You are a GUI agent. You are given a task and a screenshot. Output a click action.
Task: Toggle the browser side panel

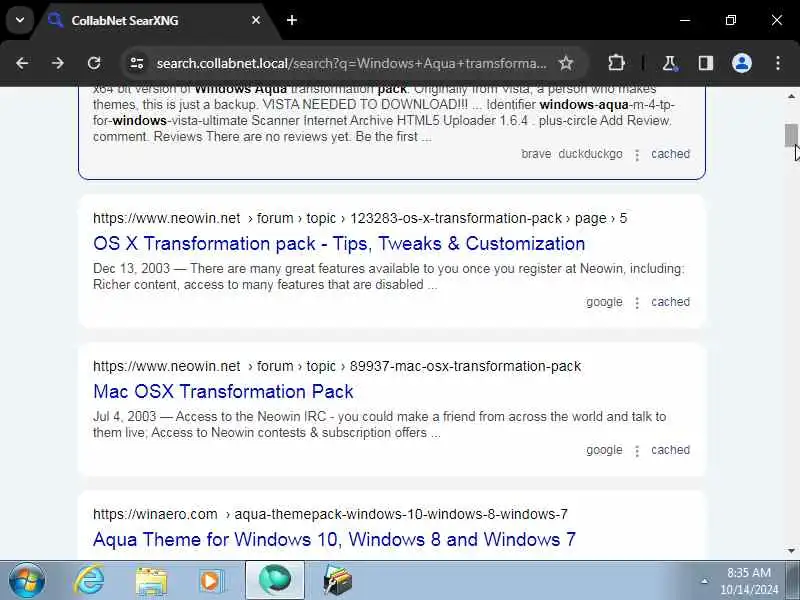(x=706, y=63)
